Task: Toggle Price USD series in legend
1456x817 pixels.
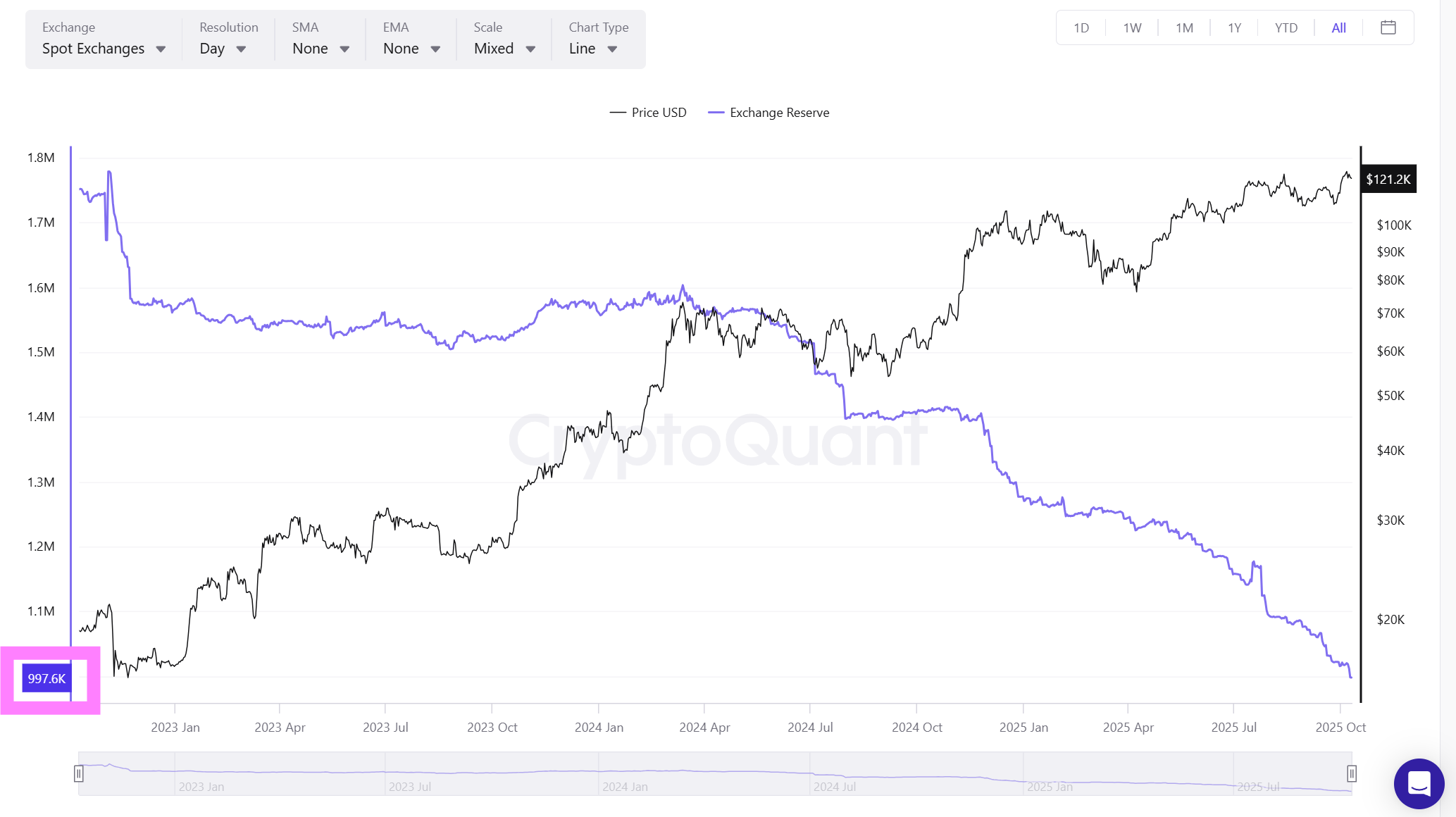Action: point(648,113)
